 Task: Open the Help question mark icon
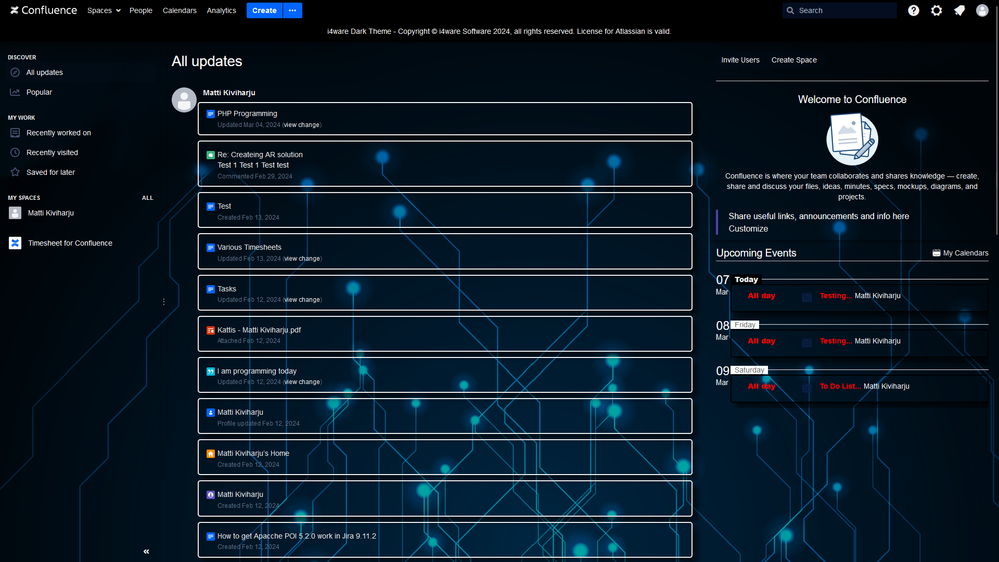point(914,10)
